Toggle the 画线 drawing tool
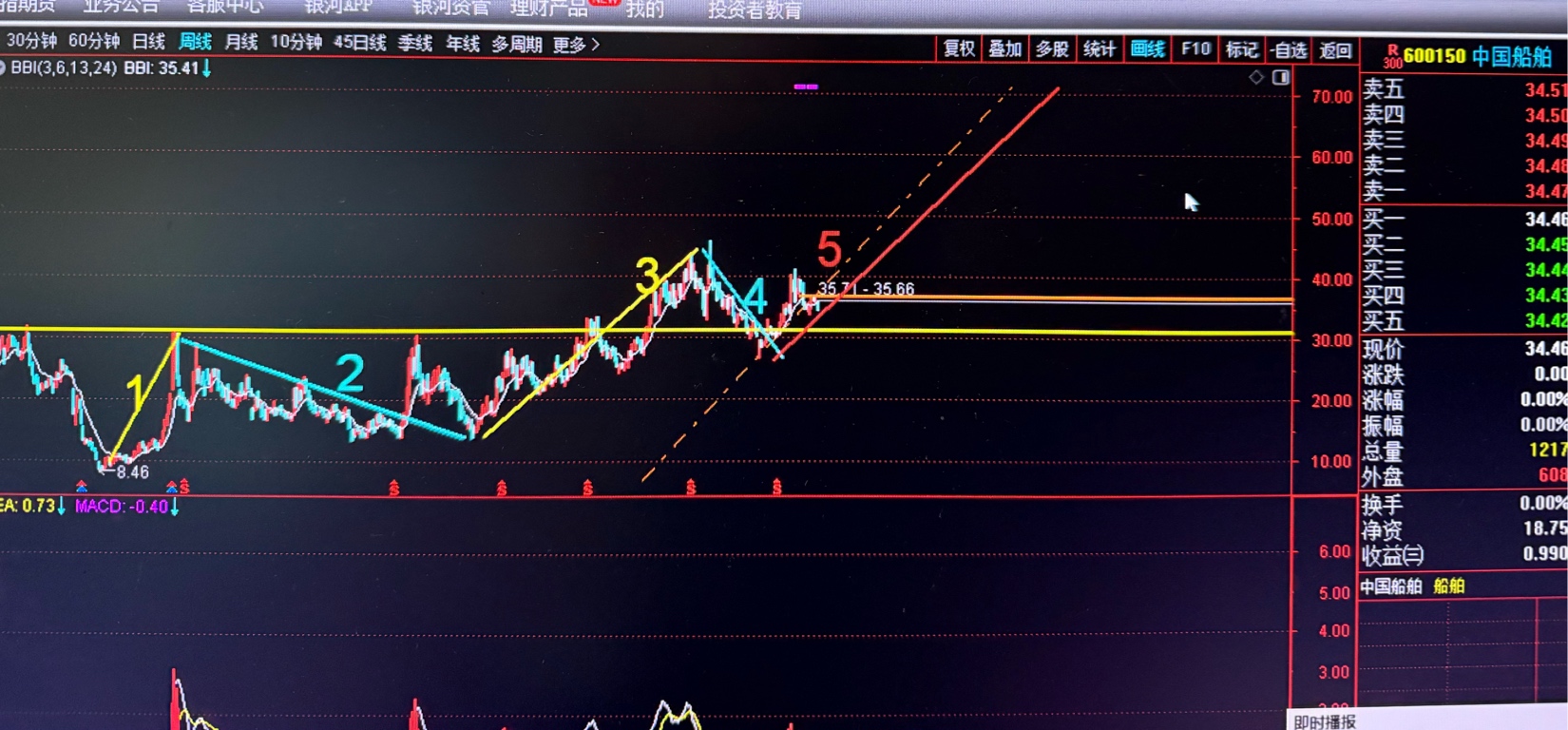This screenshot has width=1568, height=730. 1148,49
